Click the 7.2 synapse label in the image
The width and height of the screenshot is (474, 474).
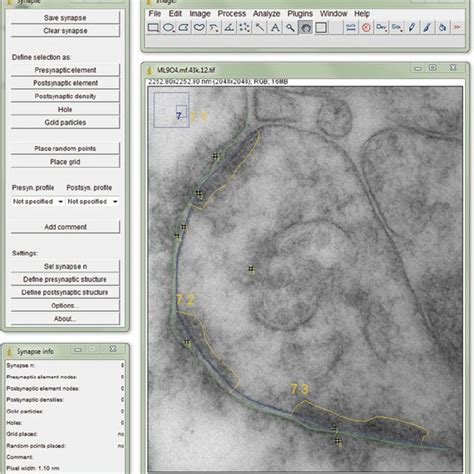pos(184,300)
